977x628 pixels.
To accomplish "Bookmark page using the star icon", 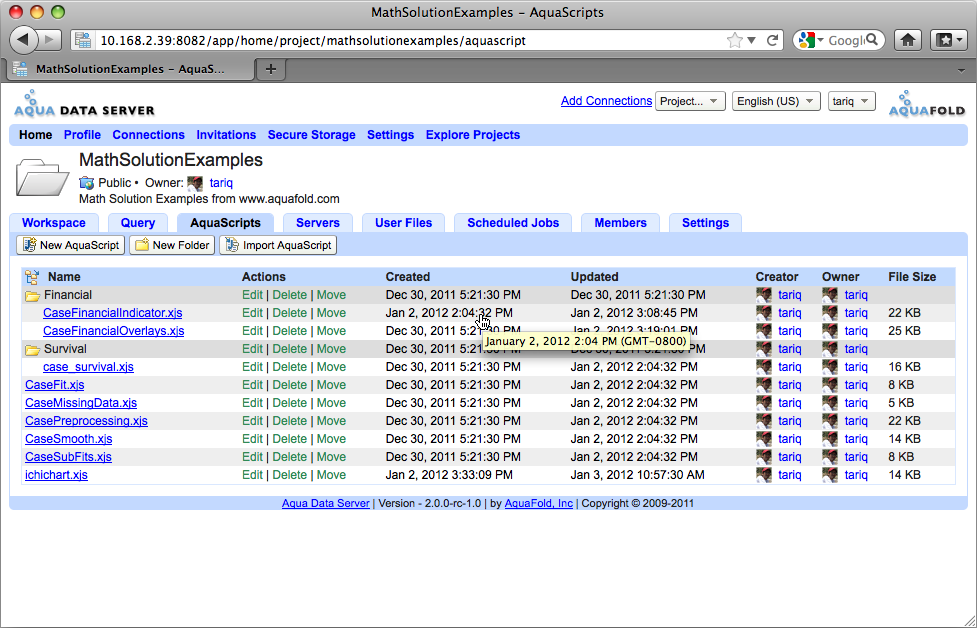I will tap(735, 40).
